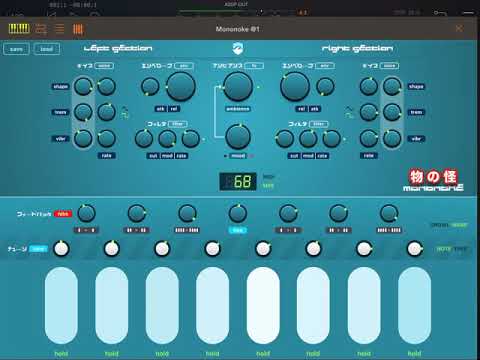
Task: Select upper waveform icon in left section
Action: coord(125,109)
